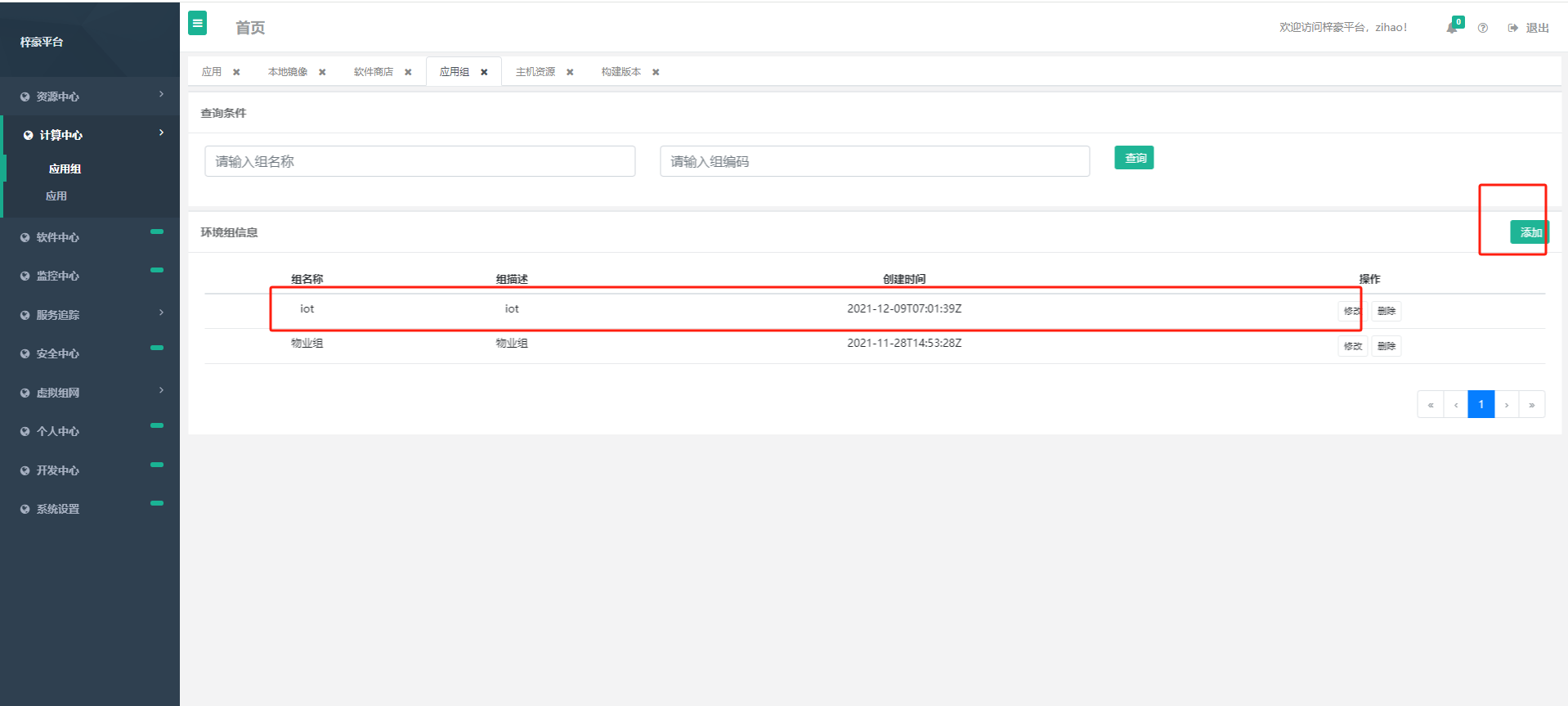
Task: Click 修改 for the 物业组 row
Action: coord(1353,347)
